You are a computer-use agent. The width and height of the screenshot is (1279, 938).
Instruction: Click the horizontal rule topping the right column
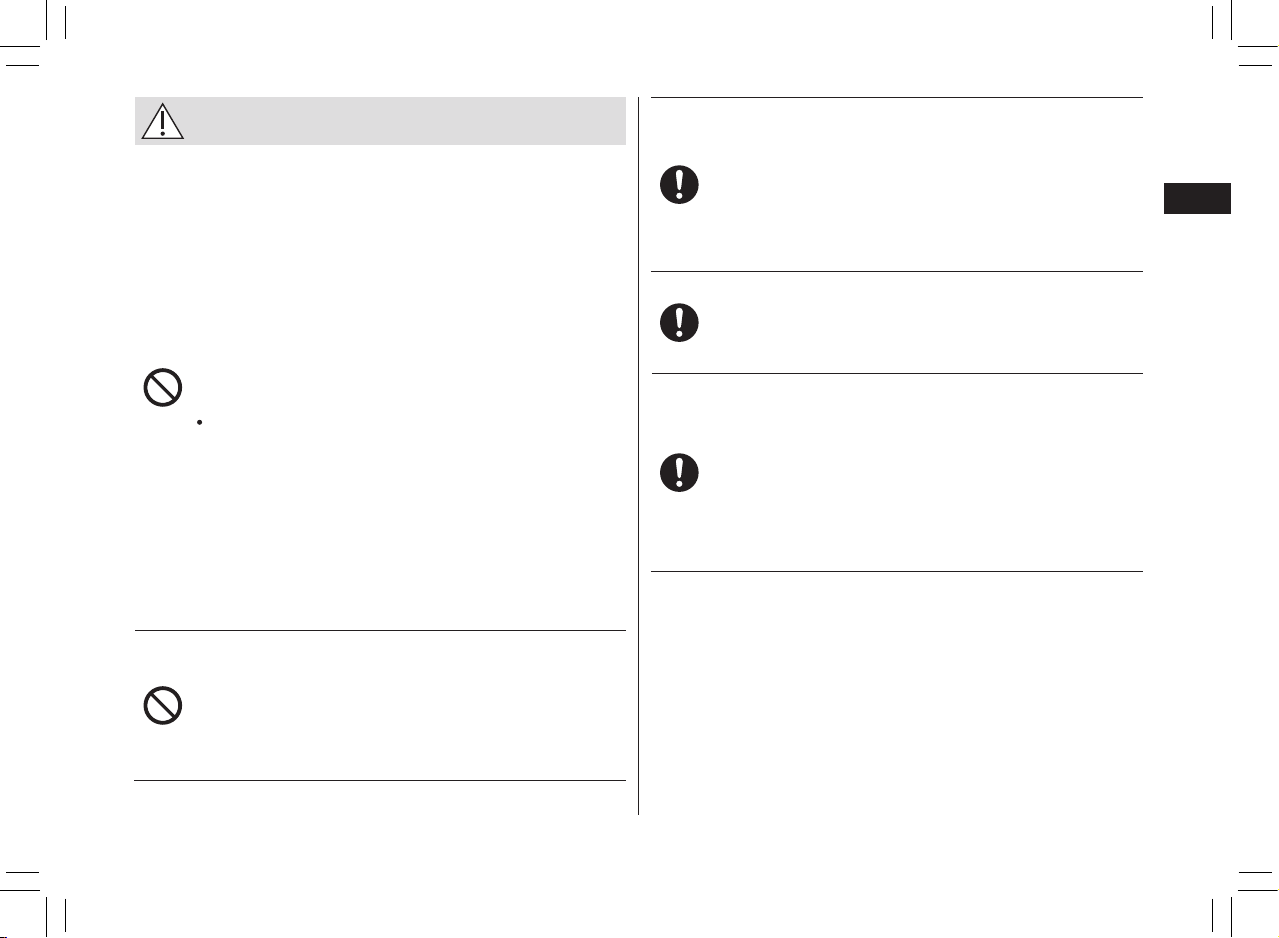click(897, 97)
